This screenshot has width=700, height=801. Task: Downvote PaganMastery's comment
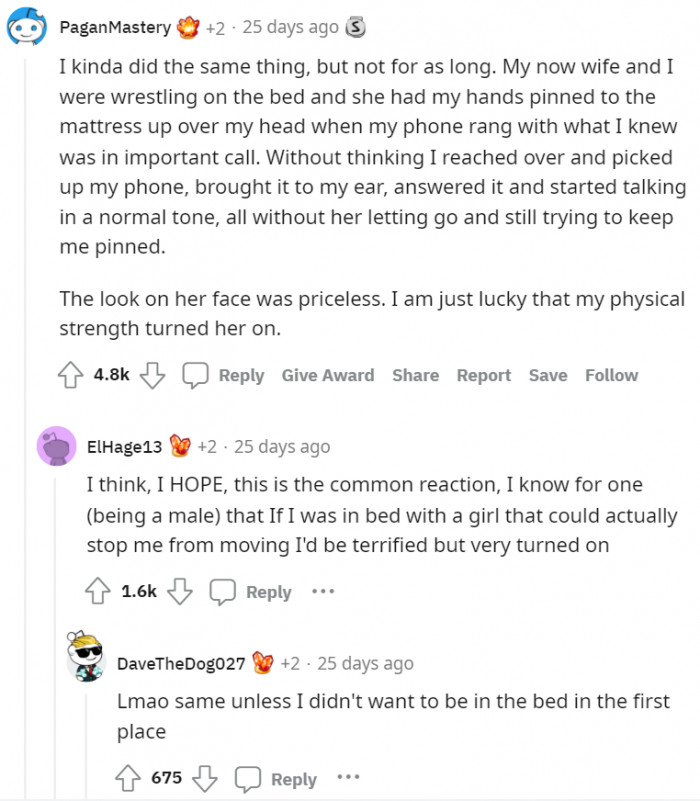coord(152,376)
